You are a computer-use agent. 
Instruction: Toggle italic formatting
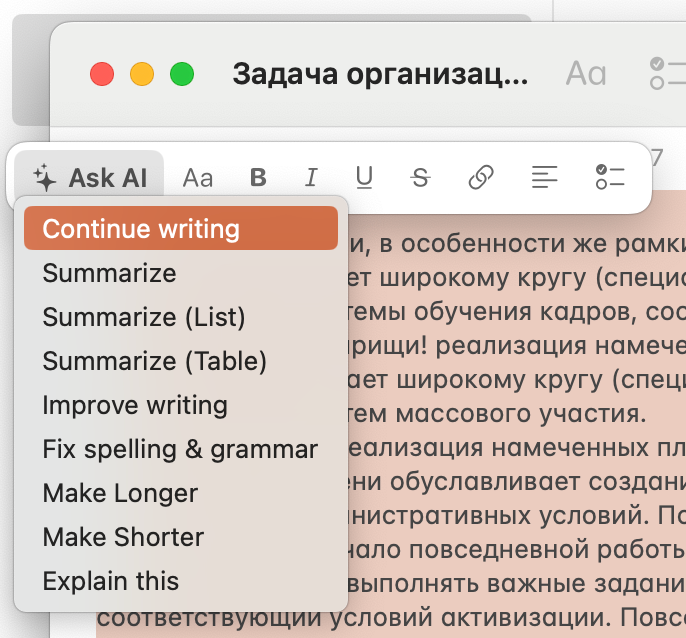(311, 178)
